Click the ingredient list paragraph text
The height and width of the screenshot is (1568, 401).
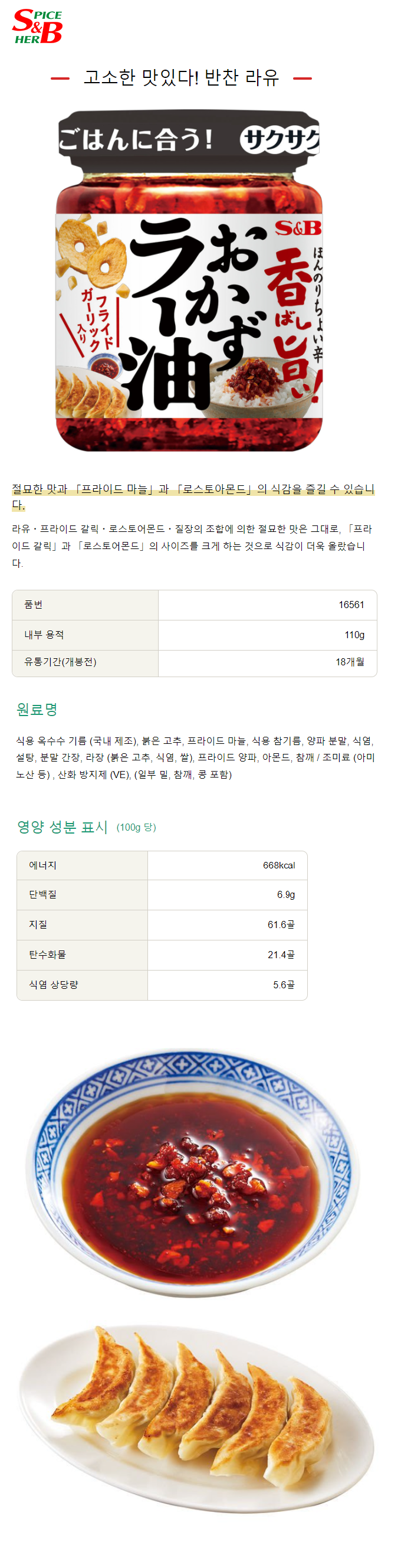coord(195,757)
